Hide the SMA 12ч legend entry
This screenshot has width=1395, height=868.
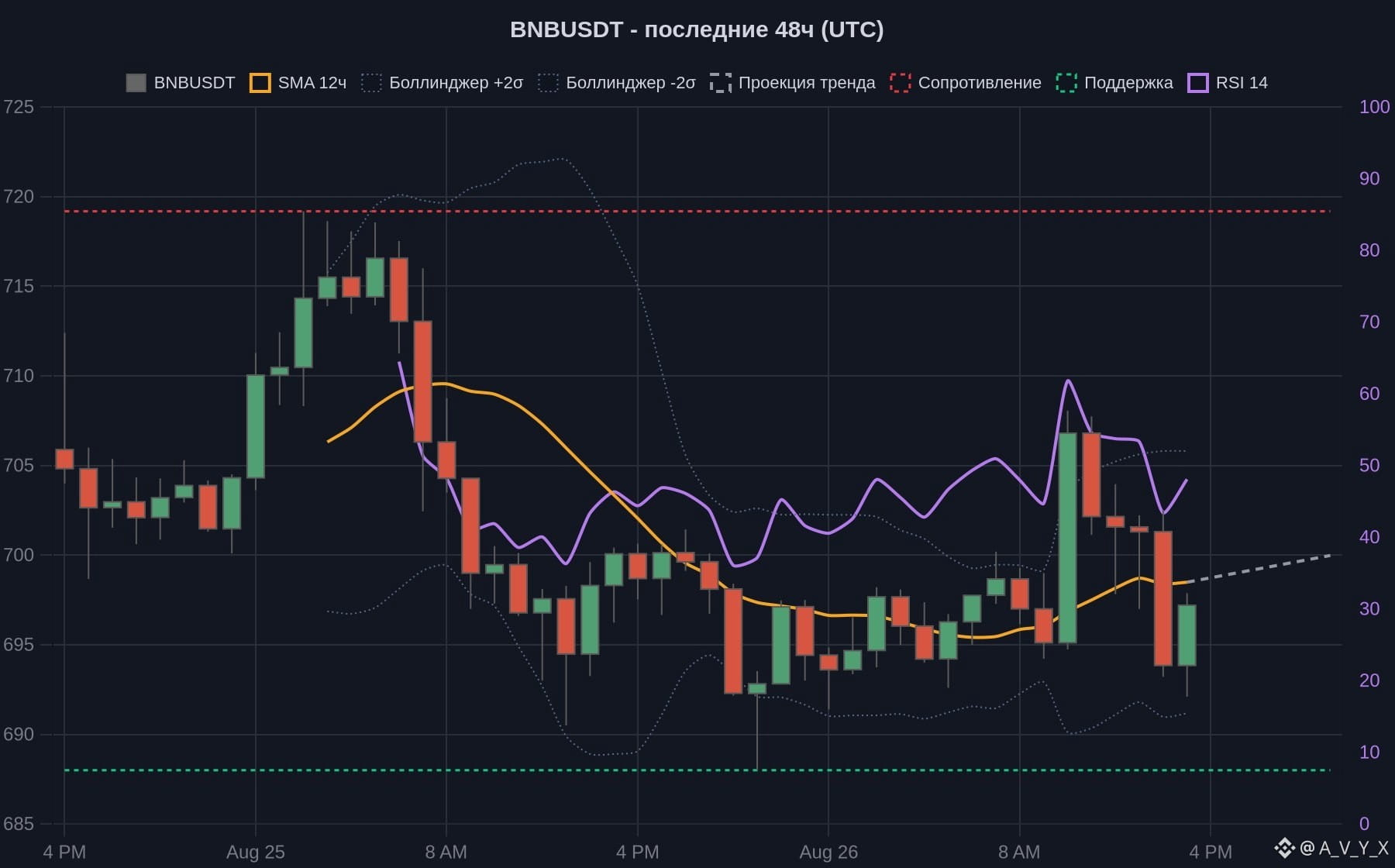298,83
